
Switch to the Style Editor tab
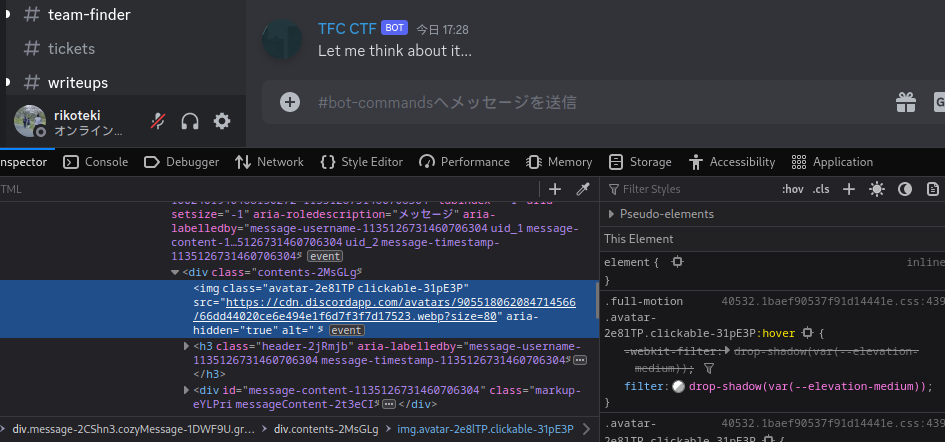tap(362, 162)
